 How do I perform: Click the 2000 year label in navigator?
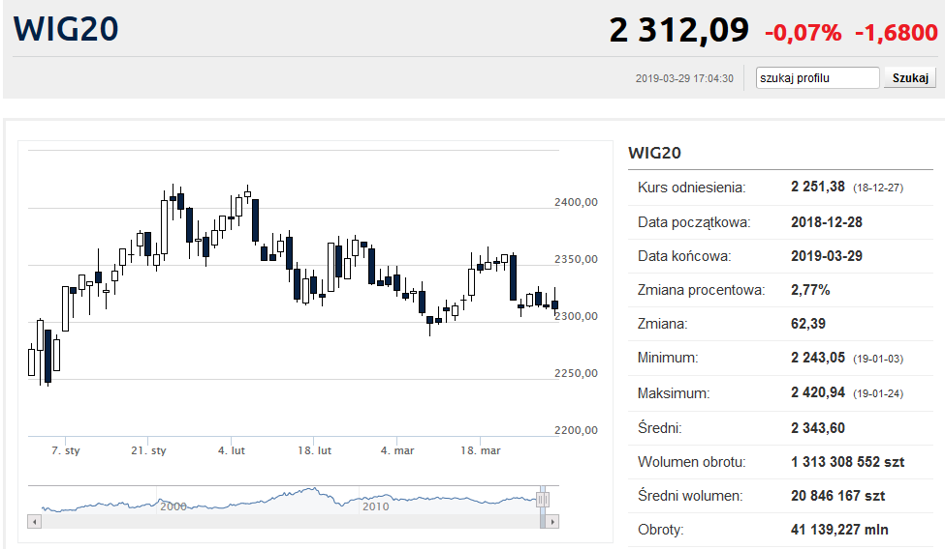click(173, 507)
